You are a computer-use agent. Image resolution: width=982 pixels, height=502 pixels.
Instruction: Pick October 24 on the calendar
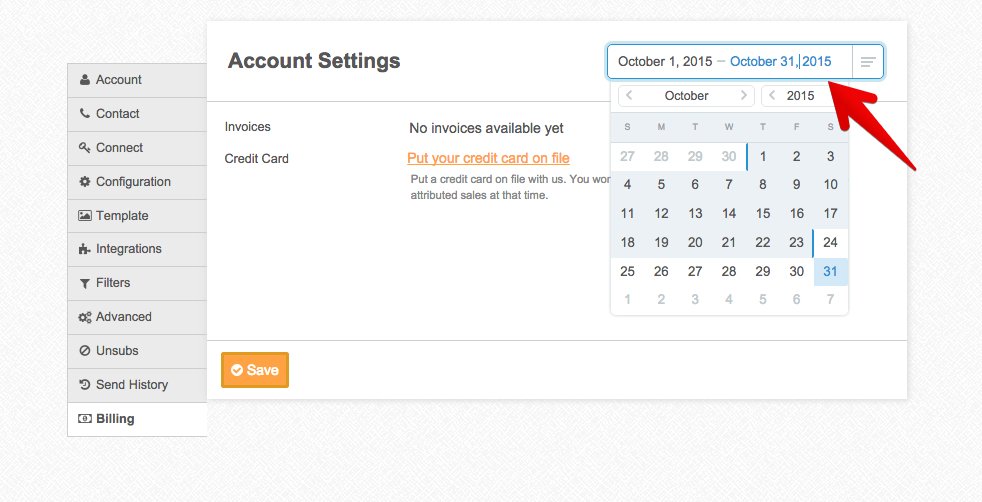click(830, 242)
